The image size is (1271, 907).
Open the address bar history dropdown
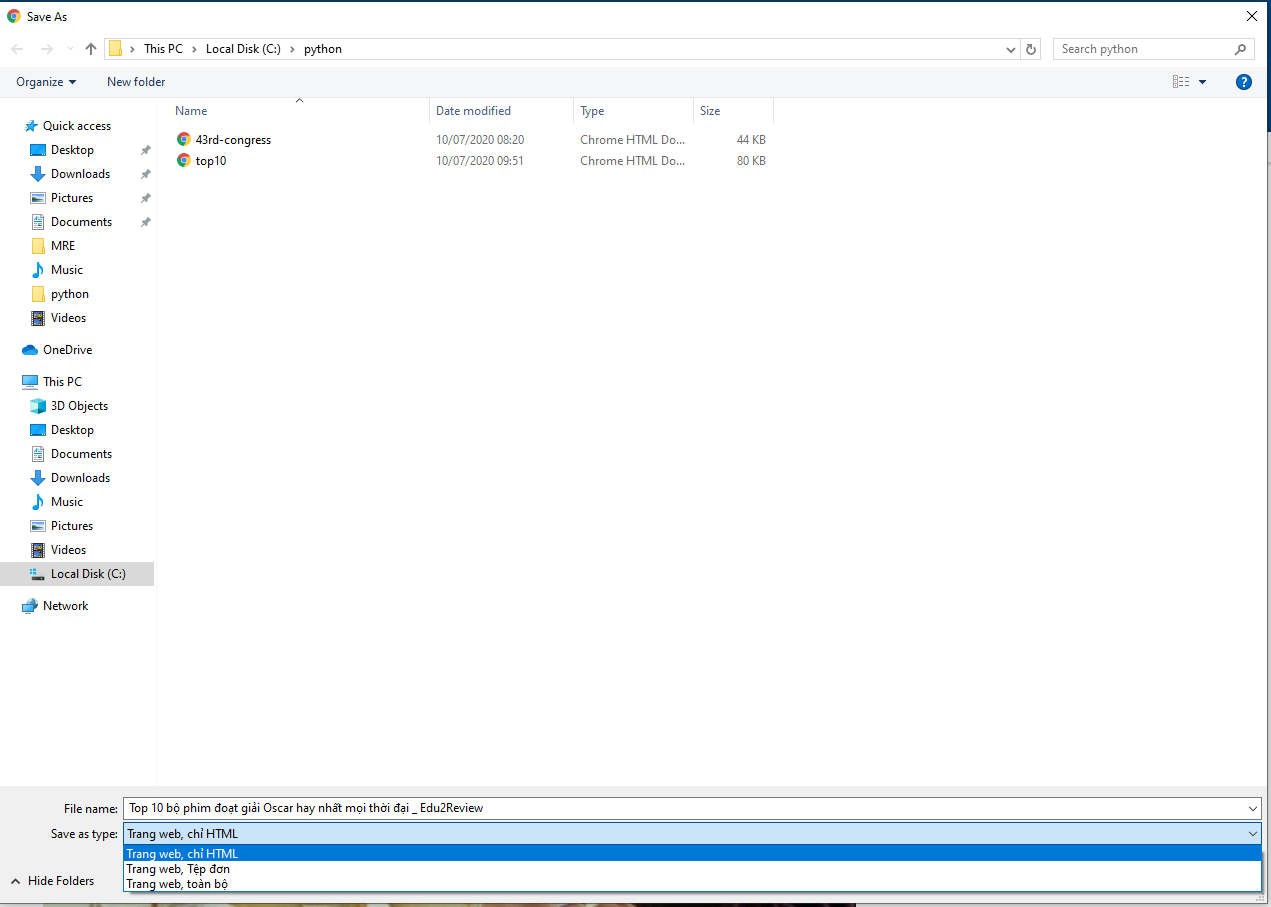pyautogui.click(x=1010, y=48)
